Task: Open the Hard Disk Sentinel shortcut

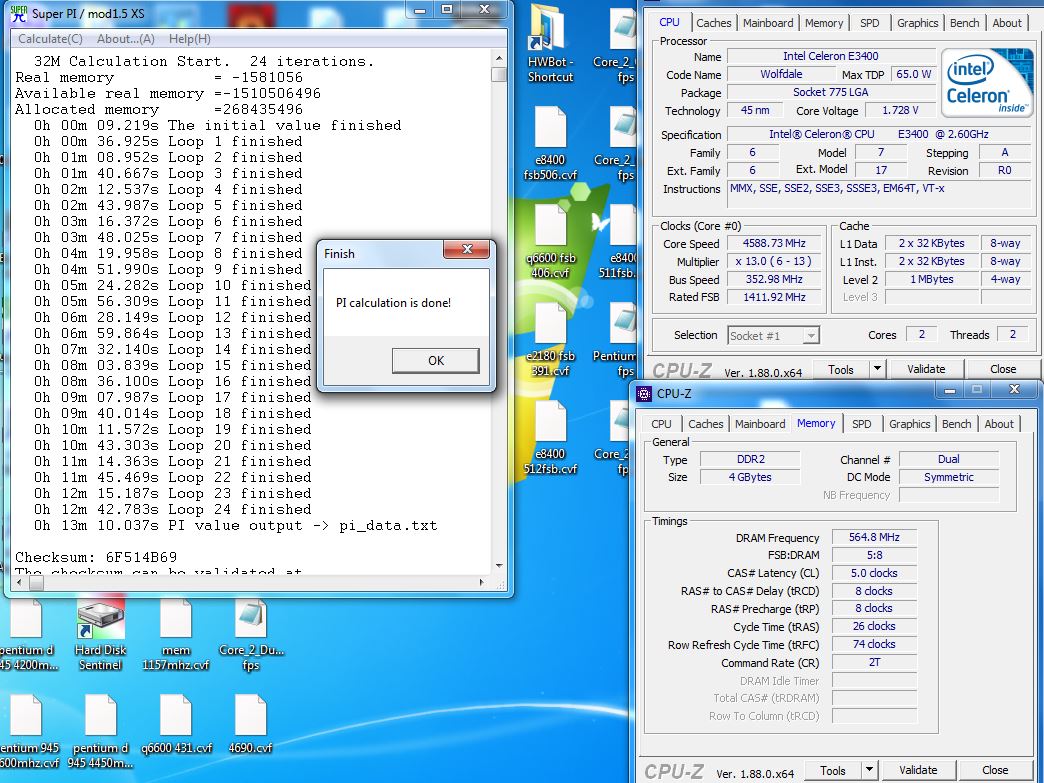Action: pyautogui.click(x=100, y=634)
